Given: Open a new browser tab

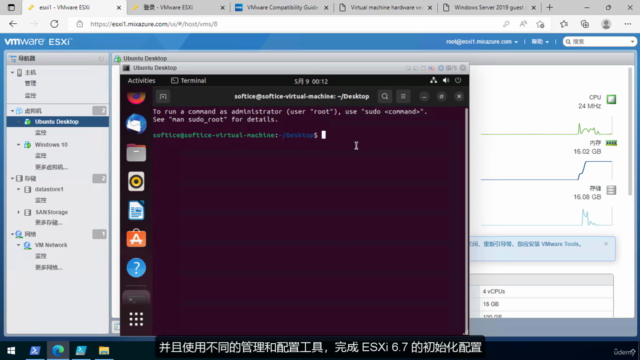Looking at the screenshot, I should [x=549, y=7].
